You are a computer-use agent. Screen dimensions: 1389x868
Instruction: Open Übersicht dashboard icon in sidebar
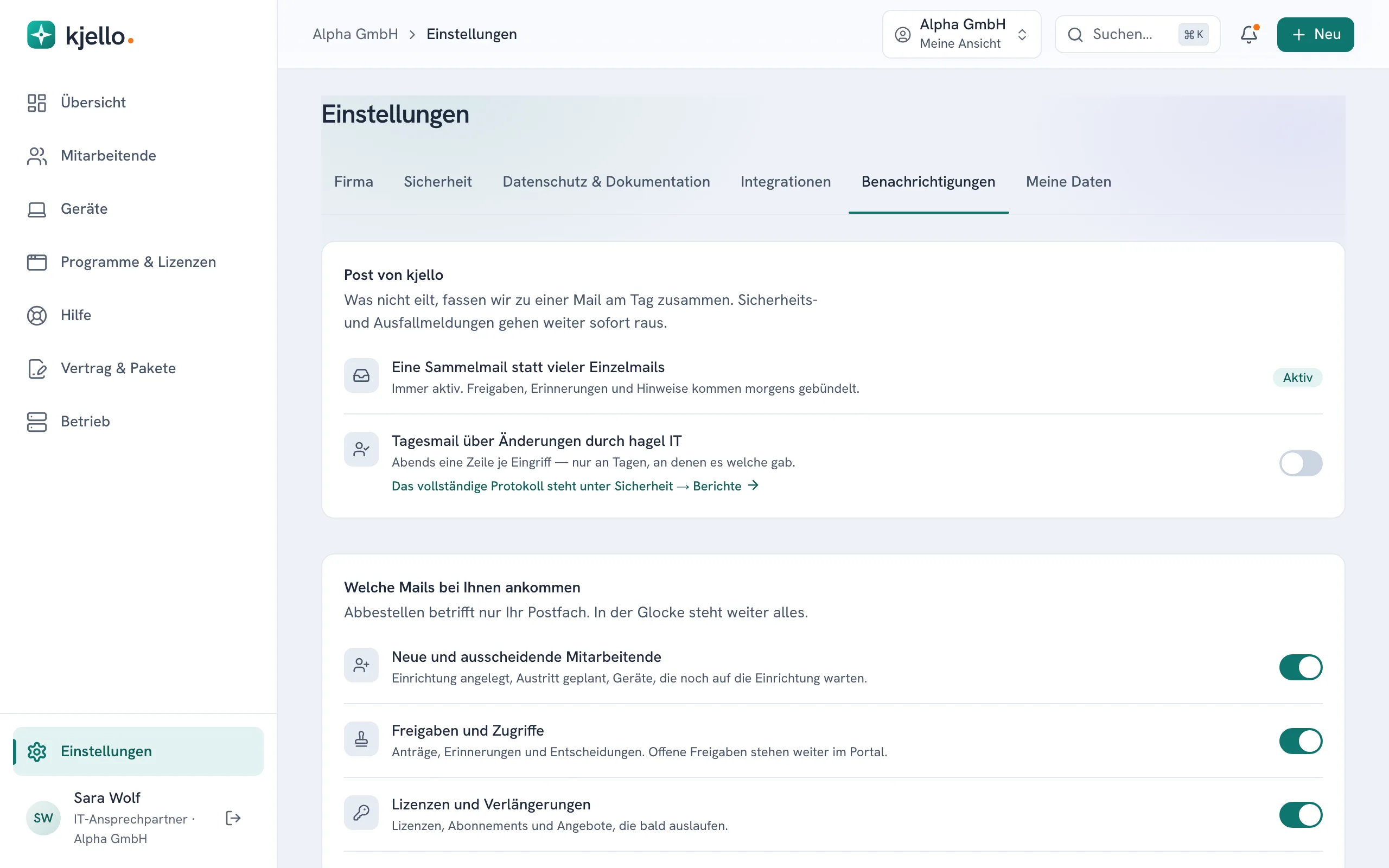(37, 103)
